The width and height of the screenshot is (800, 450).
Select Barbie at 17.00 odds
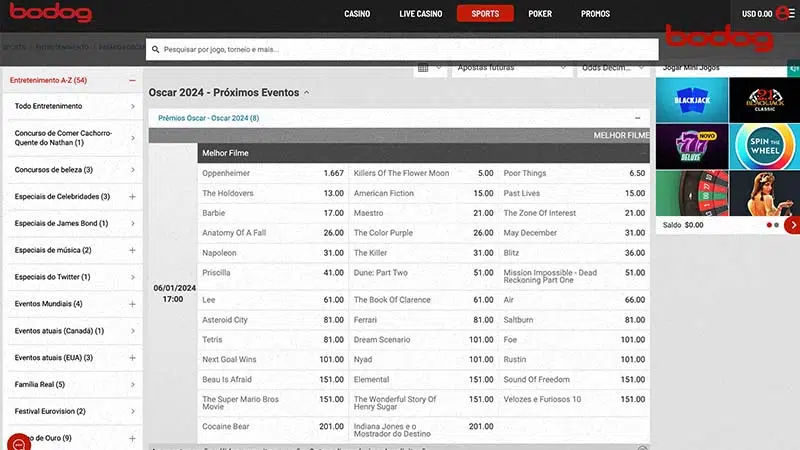[272, 213]
